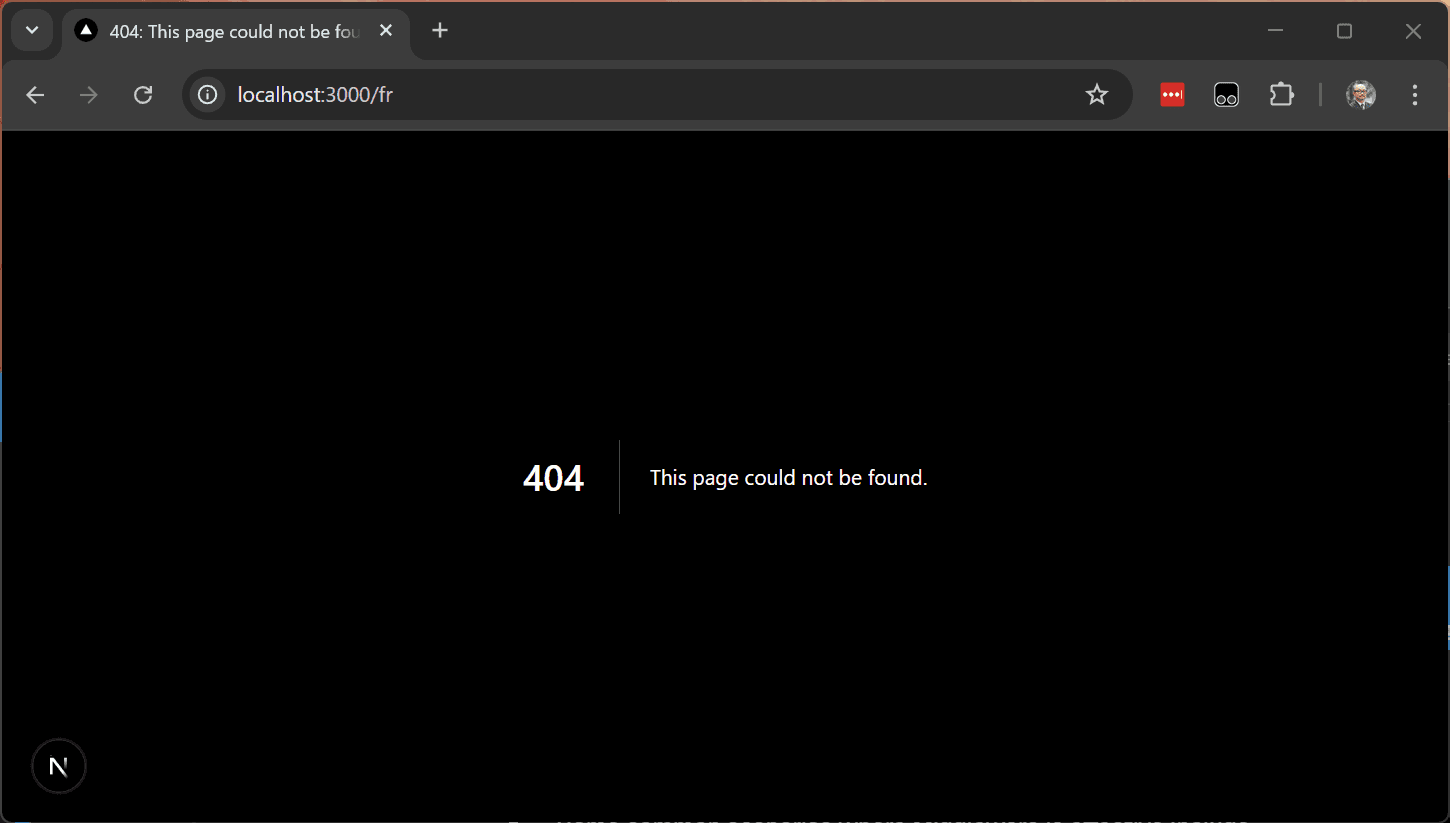Minimize the browser window

pyautogui.click(x=1275, y=31)
